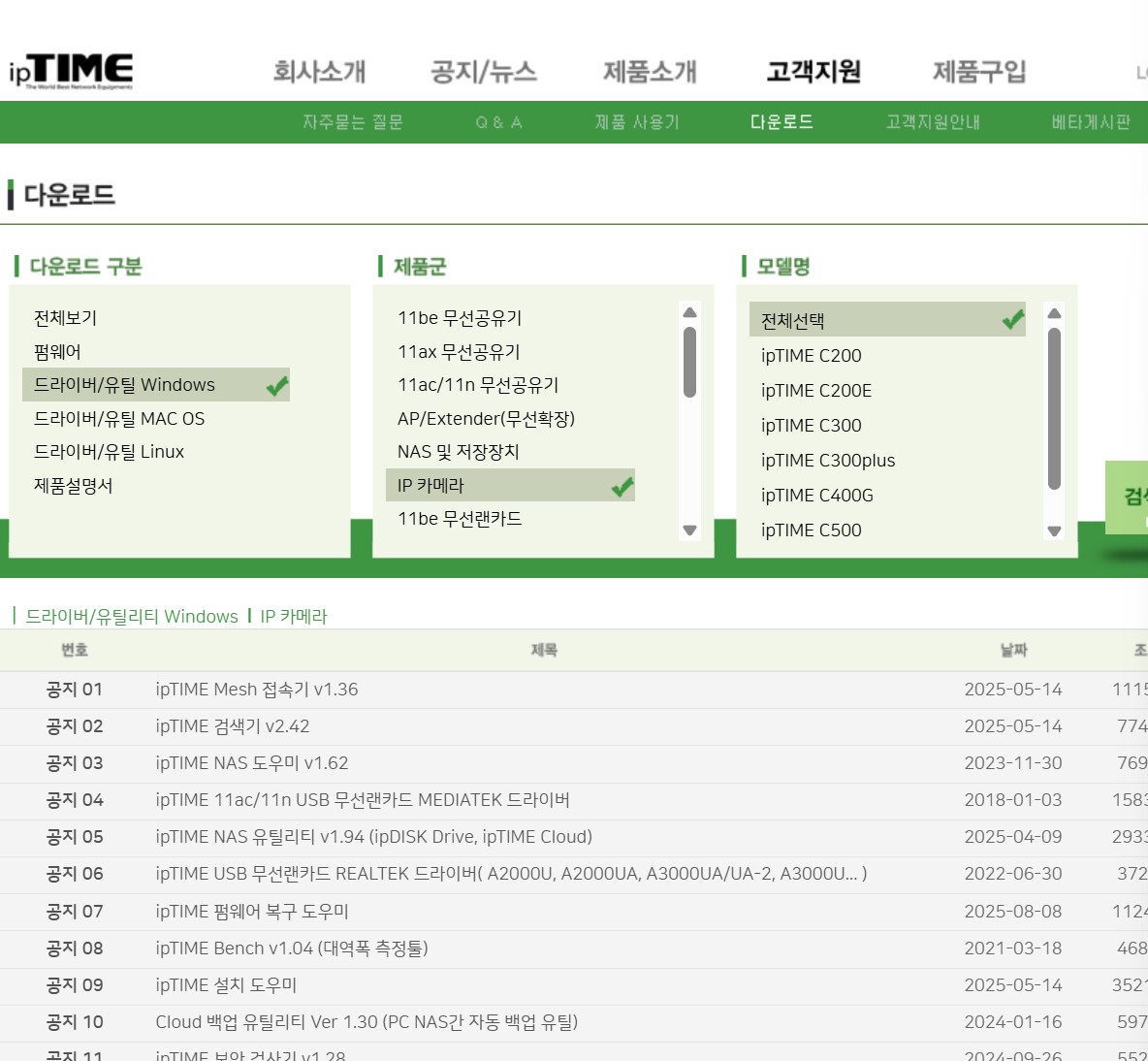Click 제품군 list scrollbar thumb
The image size is (1148, 1061).
[x=689, y=362]
